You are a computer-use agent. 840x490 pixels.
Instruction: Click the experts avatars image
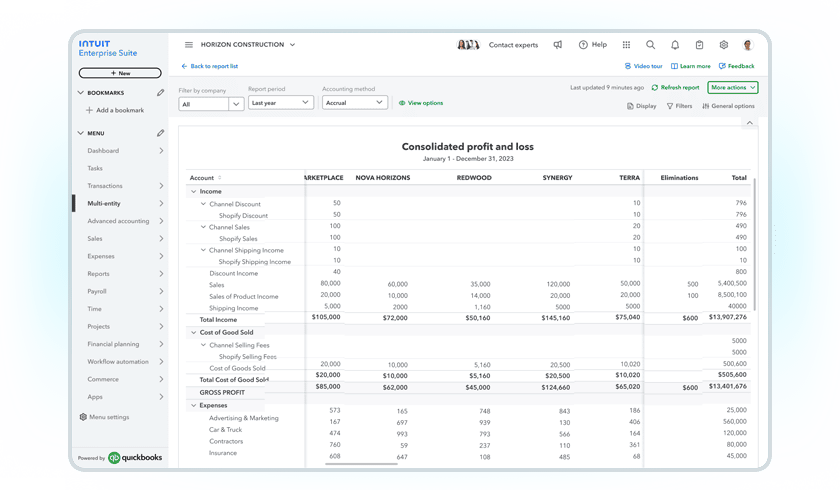pyautogui.click(x=468, y=45)
